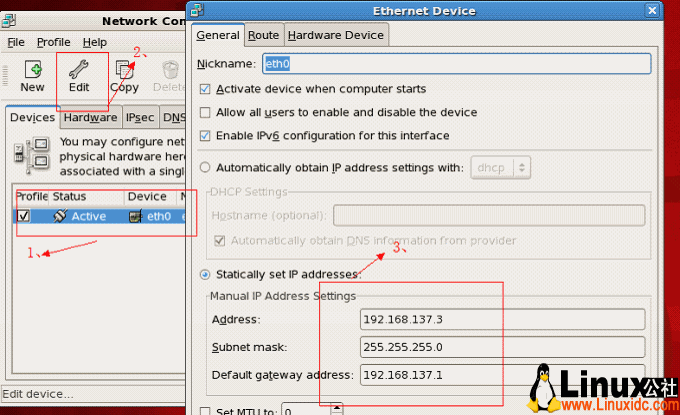Switch to the Route tab

[264, 35]
